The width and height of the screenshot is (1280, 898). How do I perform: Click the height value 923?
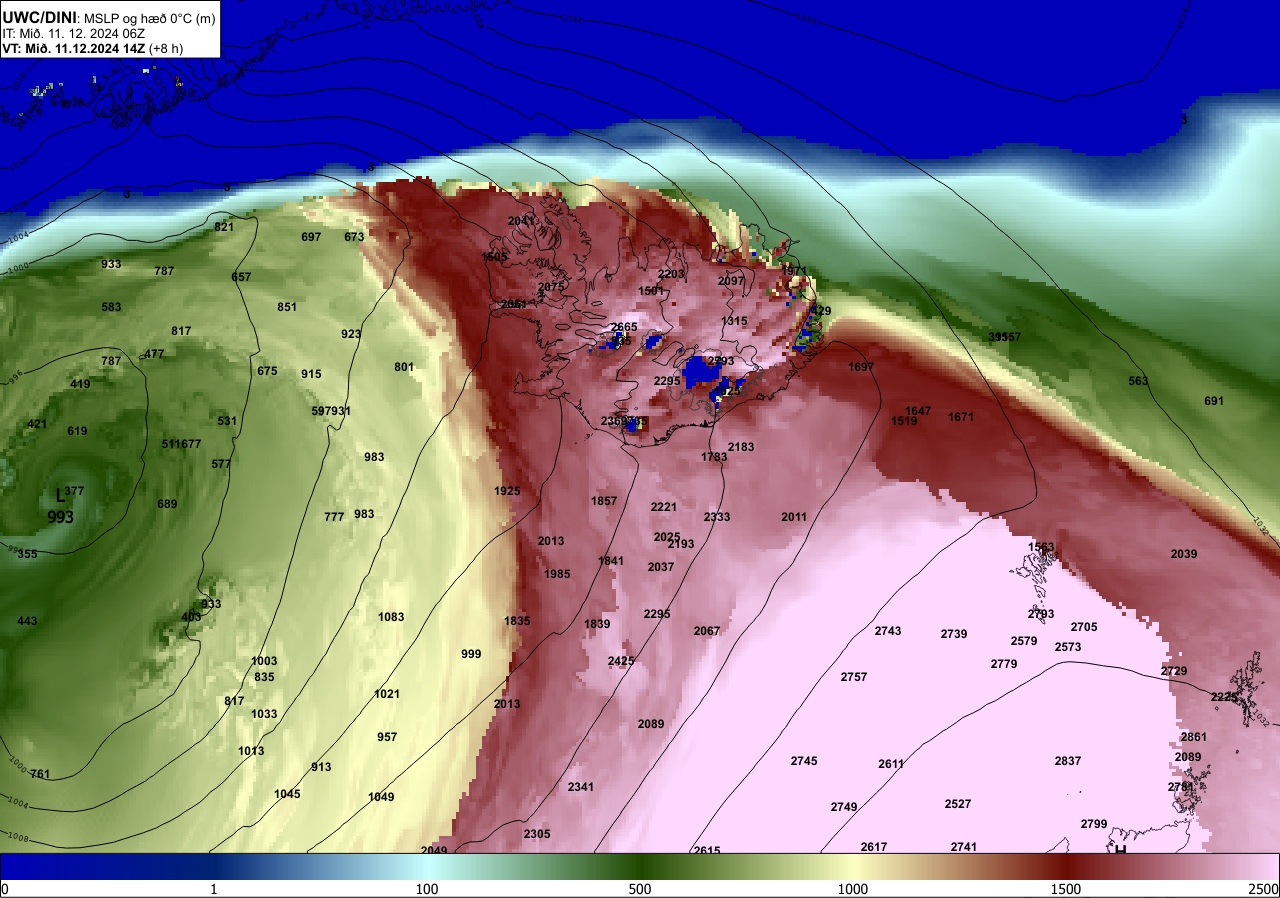click(x=351, y=334)
